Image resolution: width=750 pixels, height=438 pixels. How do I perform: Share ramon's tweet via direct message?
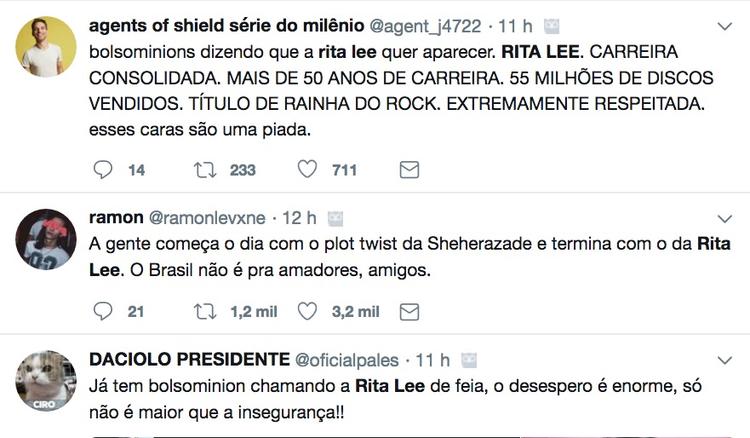point(409,312)
